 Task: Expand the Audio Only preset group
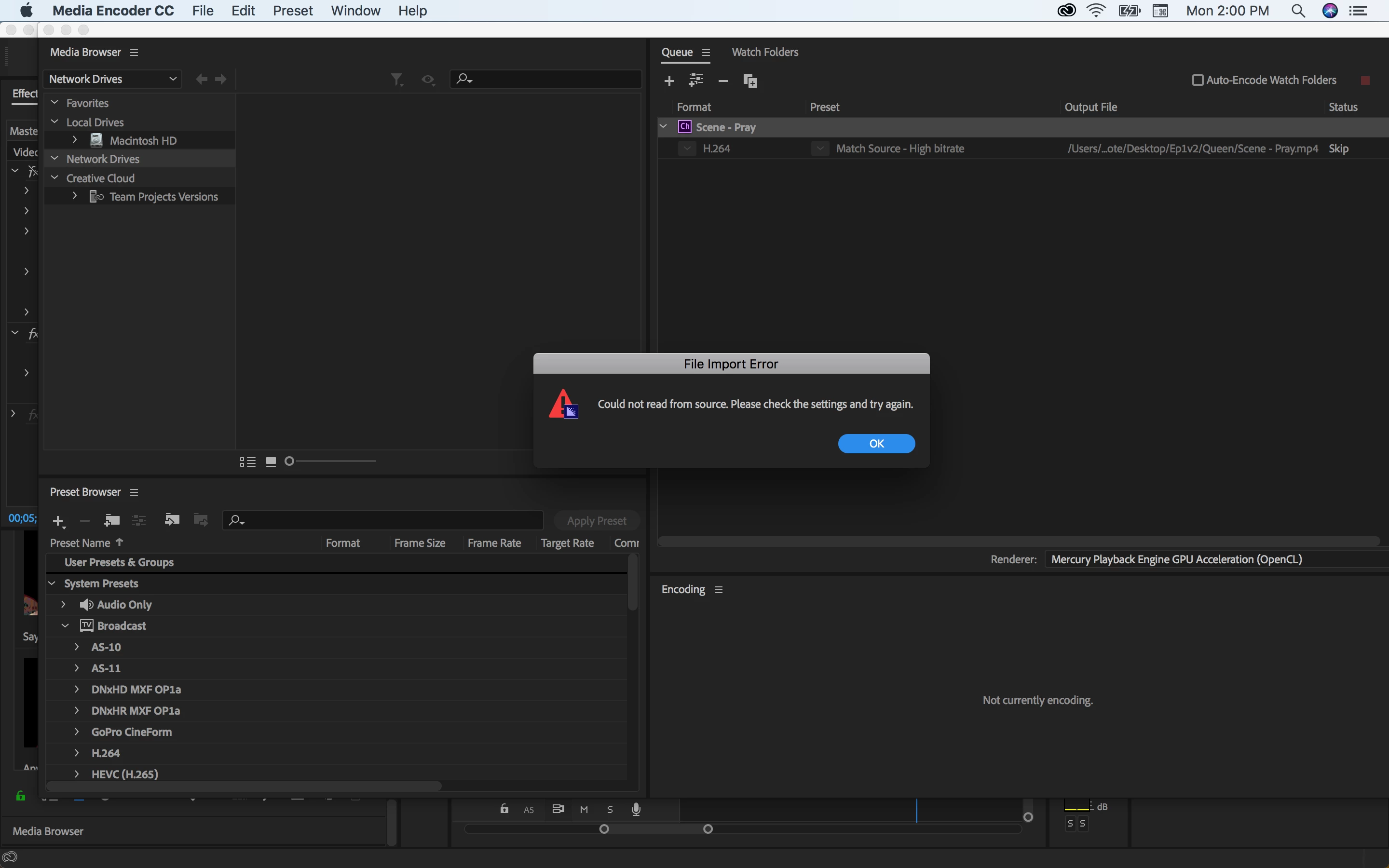pos(64,604)
